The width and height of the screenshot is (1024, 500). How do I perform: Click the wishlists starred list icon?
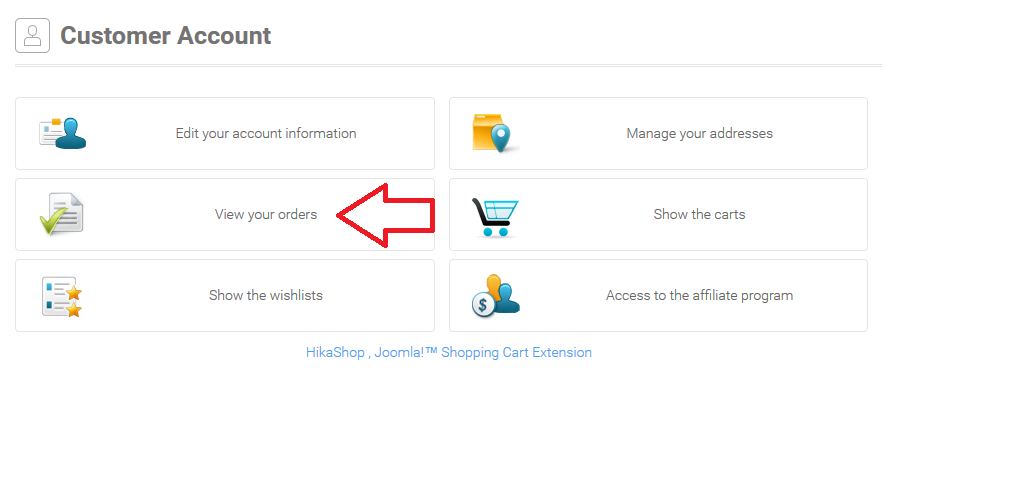(x=62, y=296)
